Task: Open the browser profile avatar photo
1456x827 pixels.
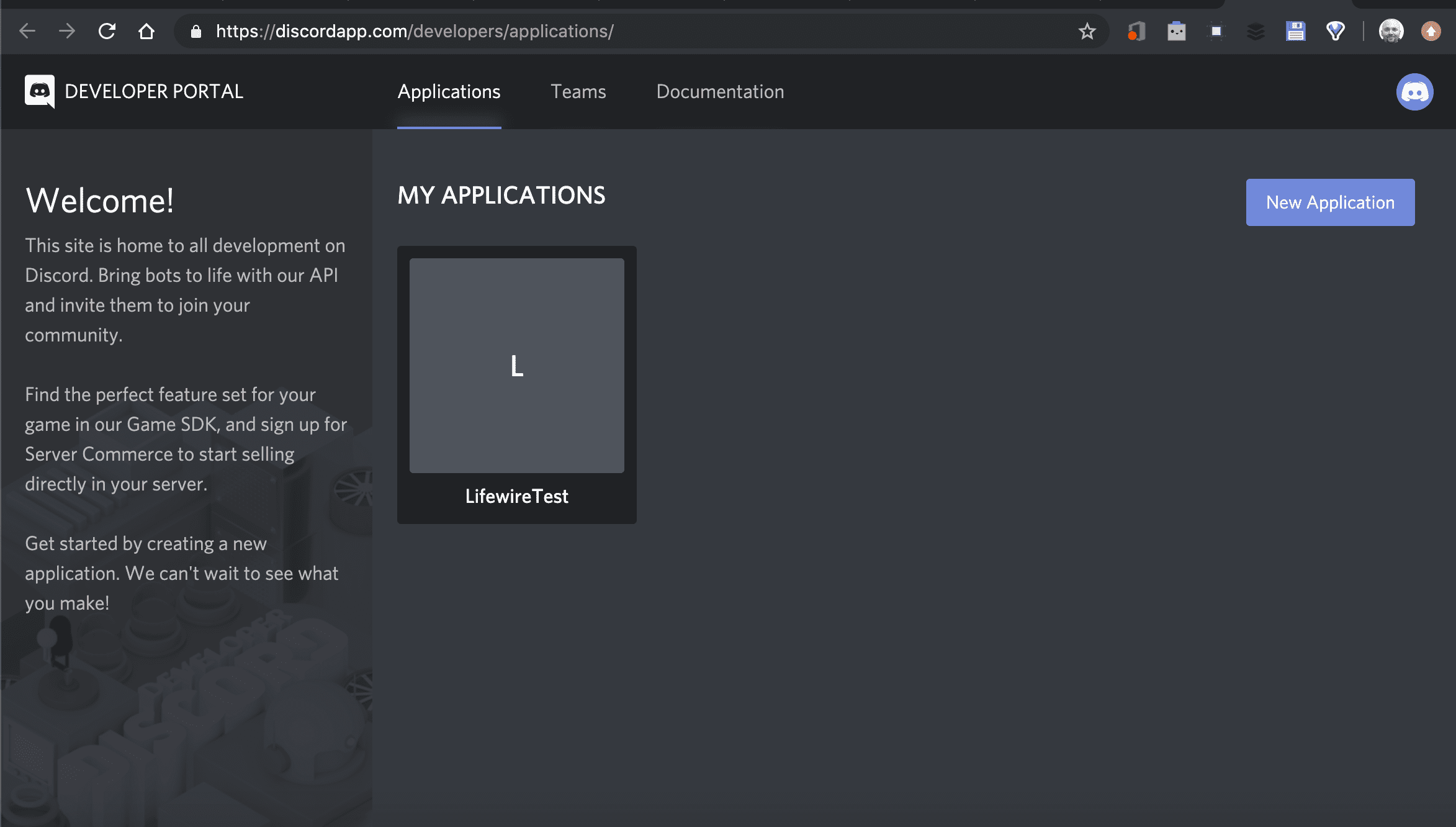Action: (x=1391, y=31)
